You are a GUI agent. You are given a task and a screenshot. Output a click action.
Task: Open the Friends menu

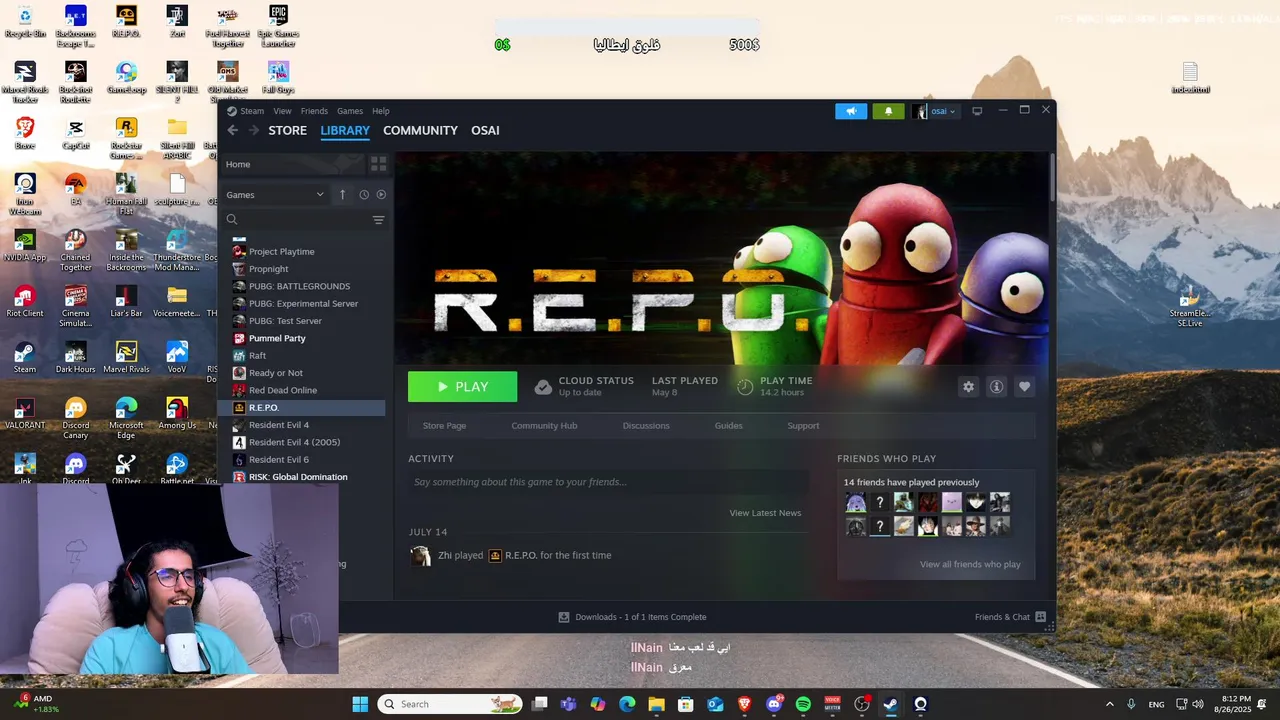pos(314,111)
